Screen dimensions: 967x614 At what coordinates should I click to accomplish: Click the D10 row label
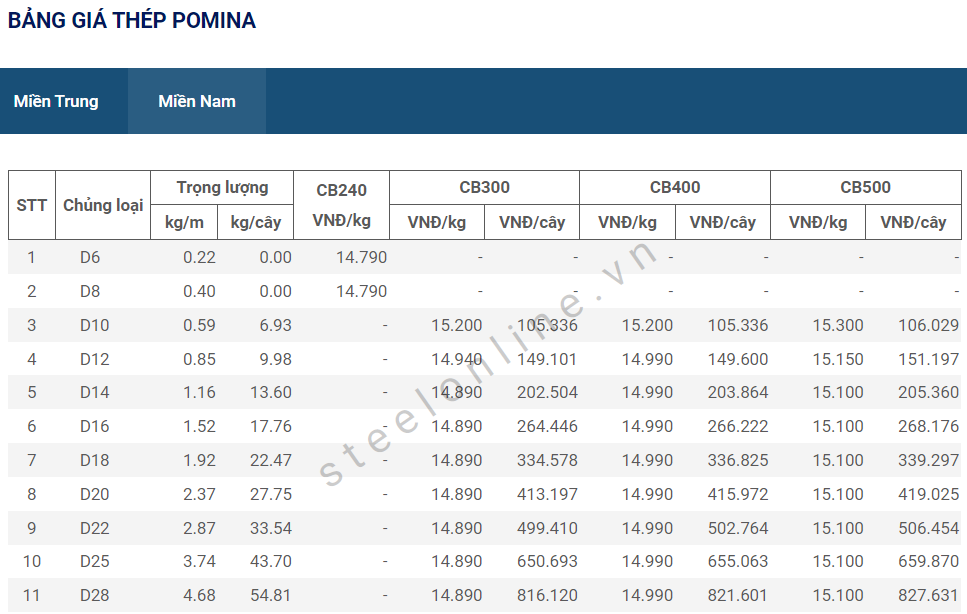pos(94,325)
